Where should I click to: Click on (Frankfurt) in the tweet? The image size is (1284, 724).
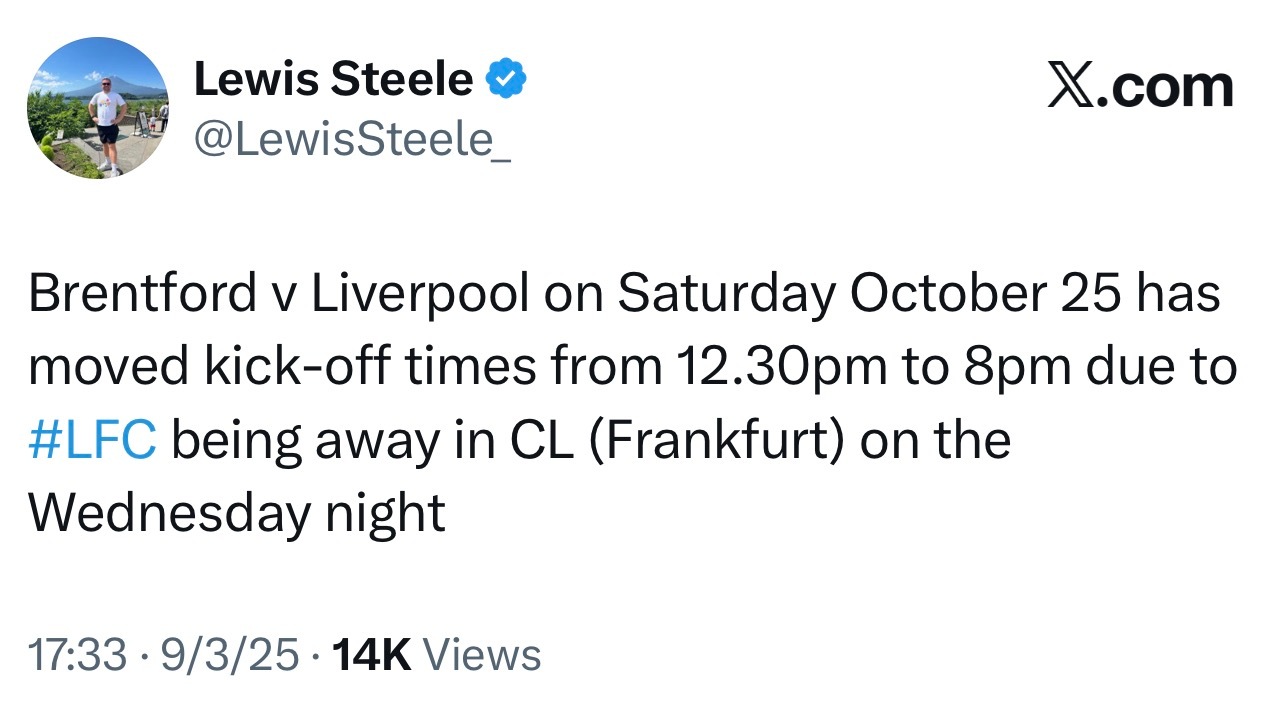tap(718, 443)
